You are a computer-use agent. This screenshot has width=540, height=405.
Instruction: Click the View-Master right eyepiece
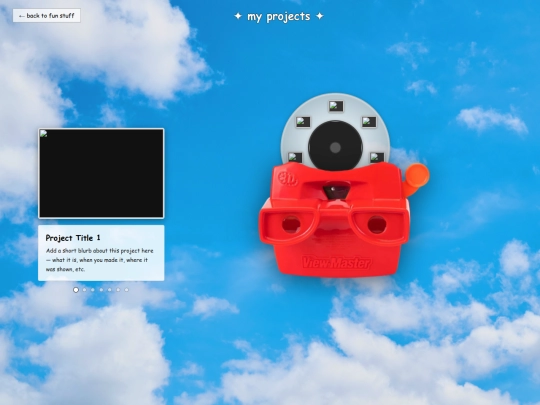(x=377, y=225)
